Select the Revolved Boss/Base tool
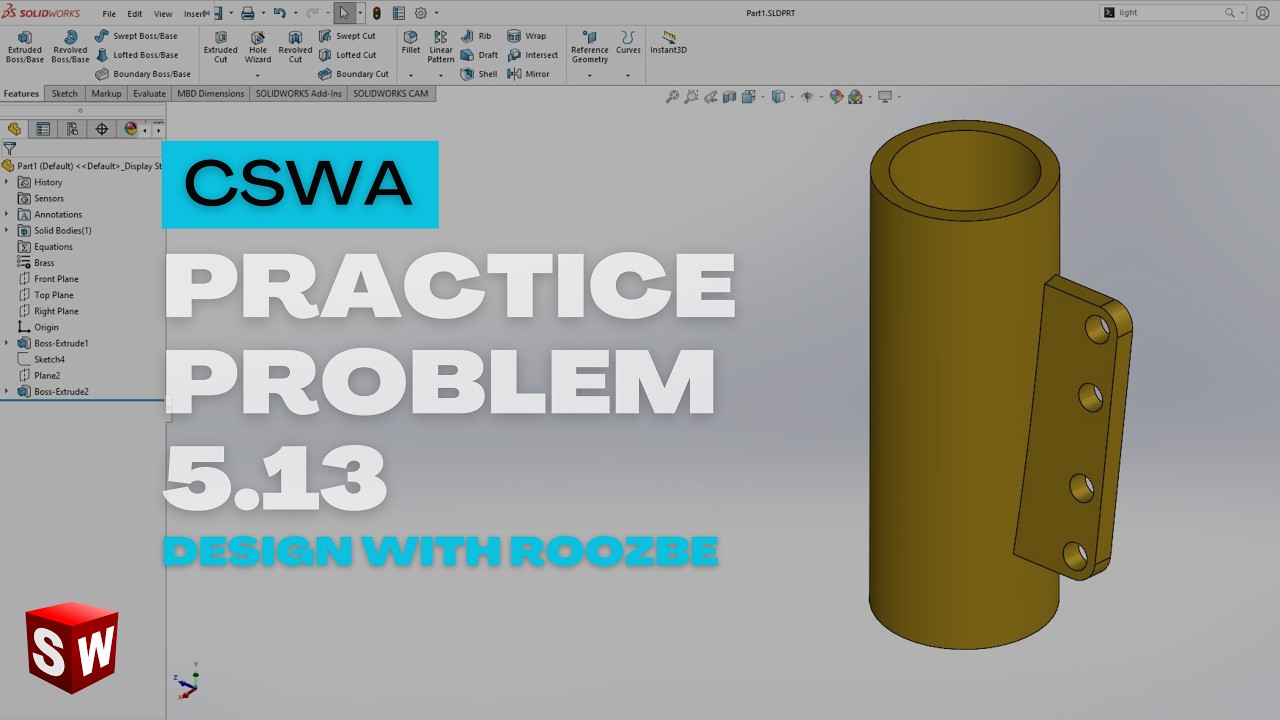 pos(70,47)
